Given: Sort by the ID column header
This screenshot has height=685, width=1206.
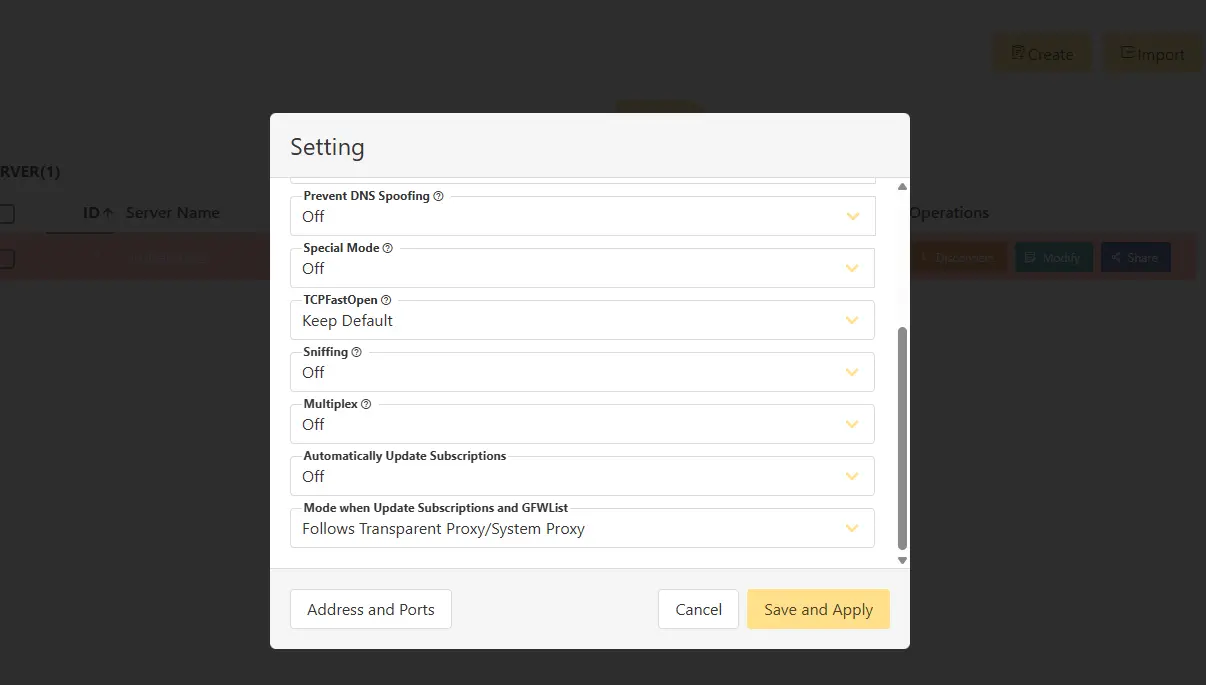Looking at the screenshot, I should (x=98, y=212).
